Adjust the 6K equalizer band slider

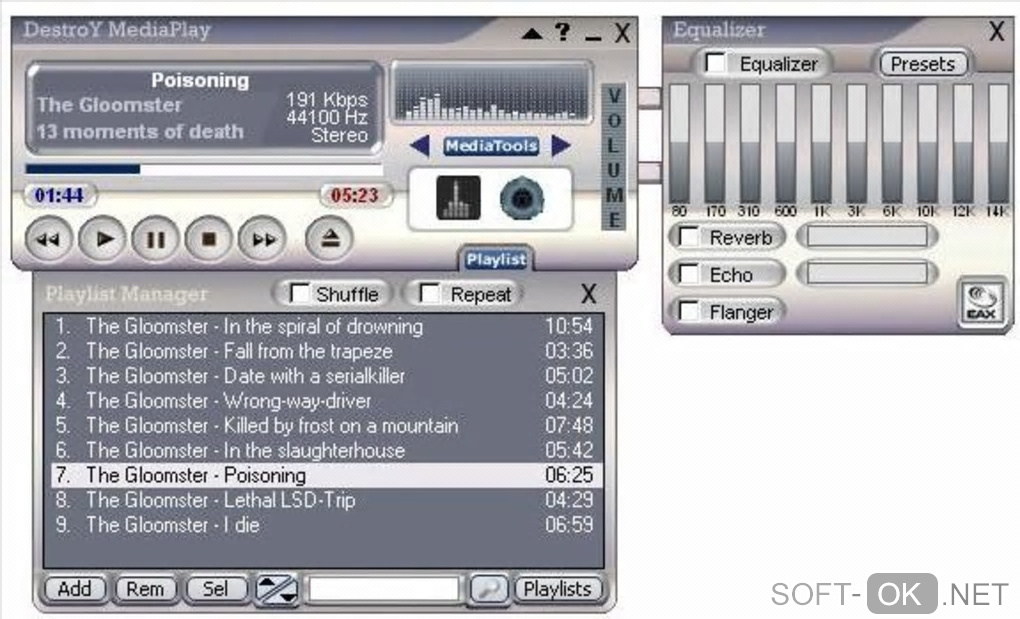pos(892,143)
